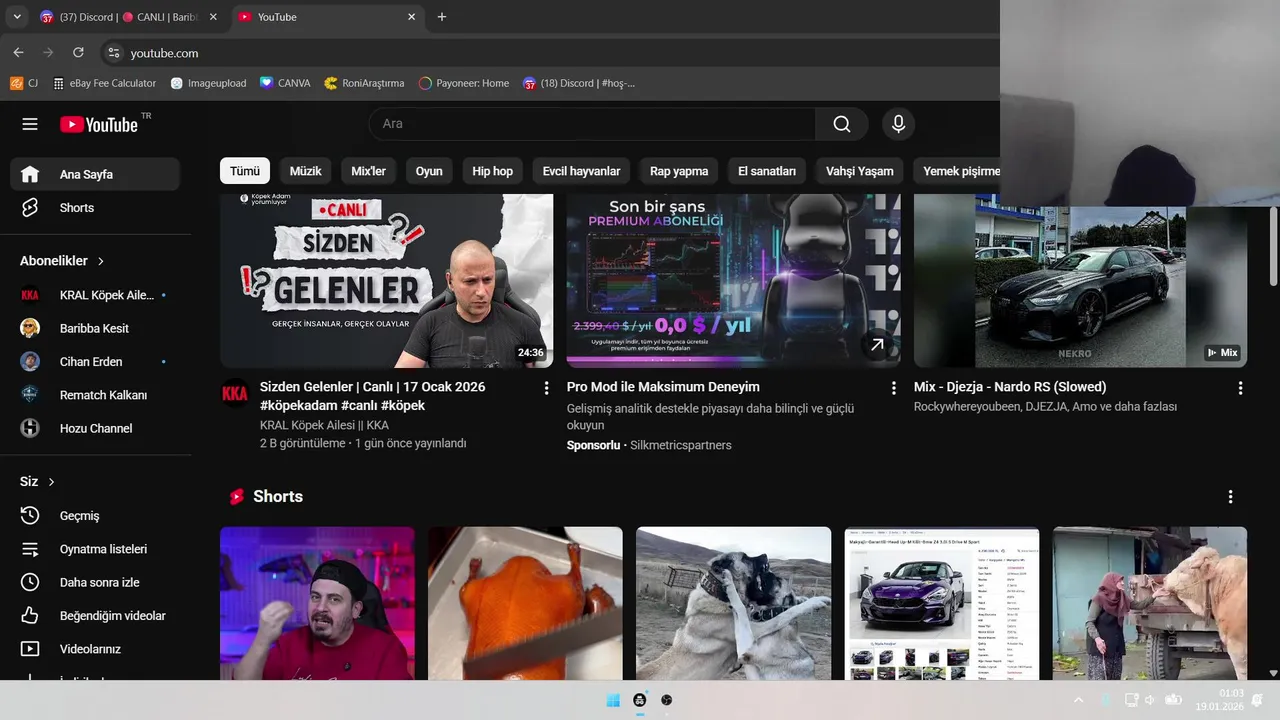Viewport: 1280px width, 720px height.
Task: Open the browser tab list dropdown
Action: pyautogui.click(x=17, y=17)
